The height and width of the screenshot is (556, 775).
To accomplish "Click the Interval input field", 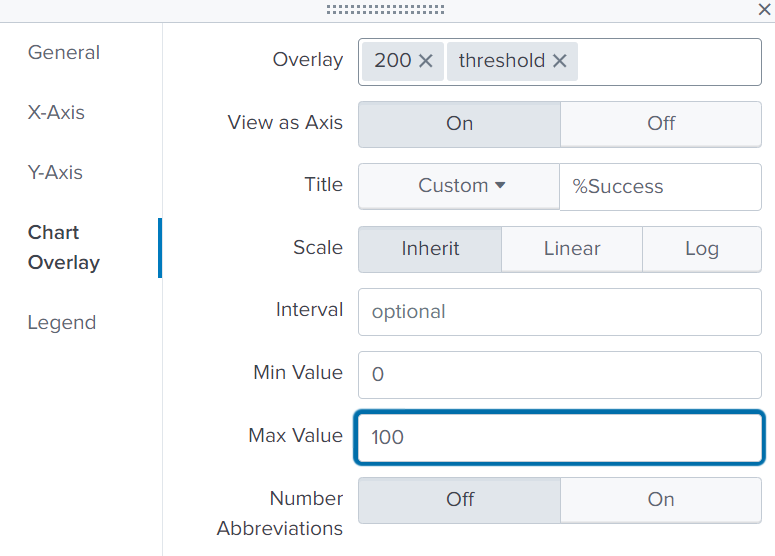I will point(560,312).
